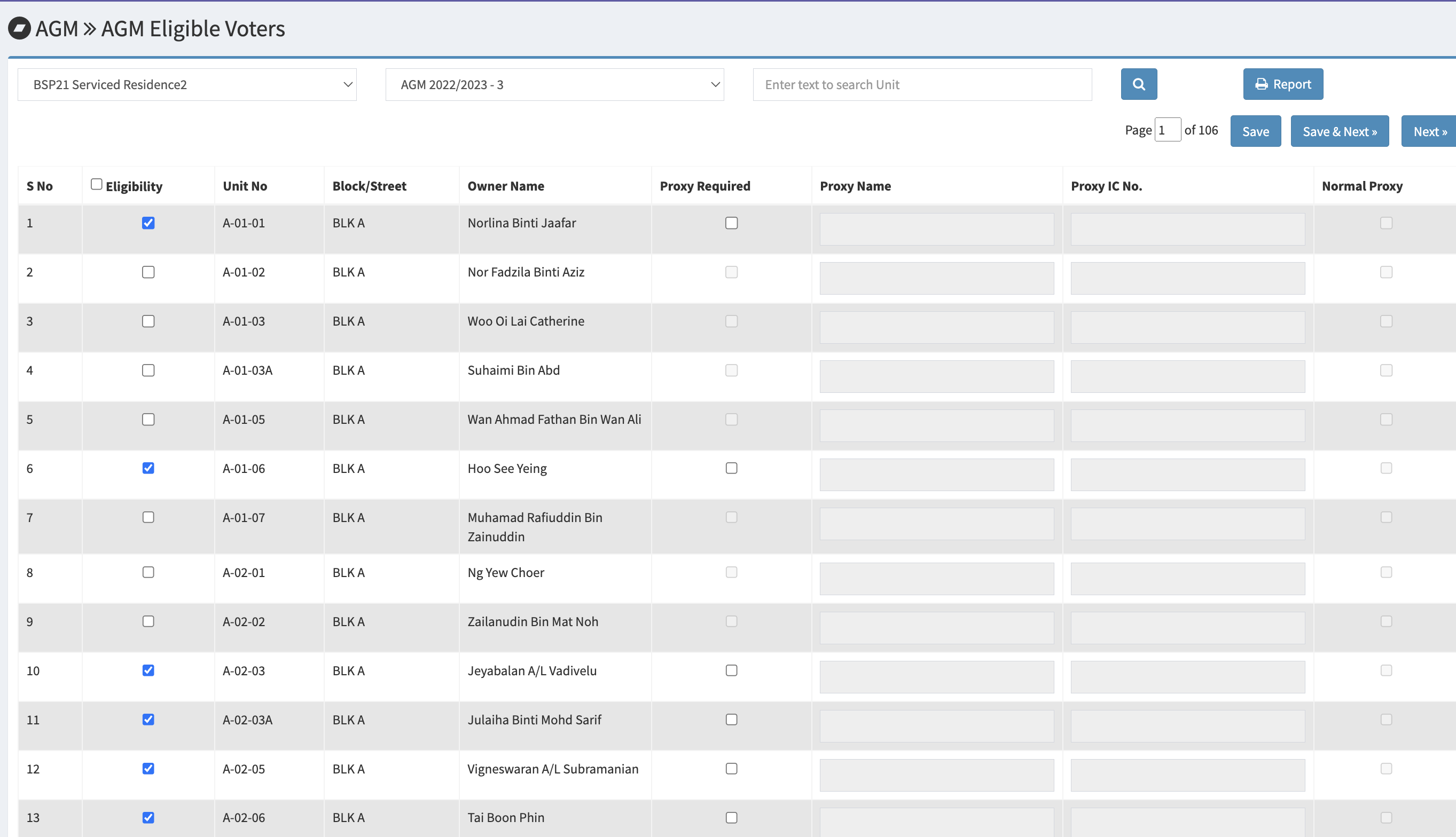1456x837 pixels.
Task: Click Proxy Name field for Norlina Binti Jaafar
Action: [936, 229]
